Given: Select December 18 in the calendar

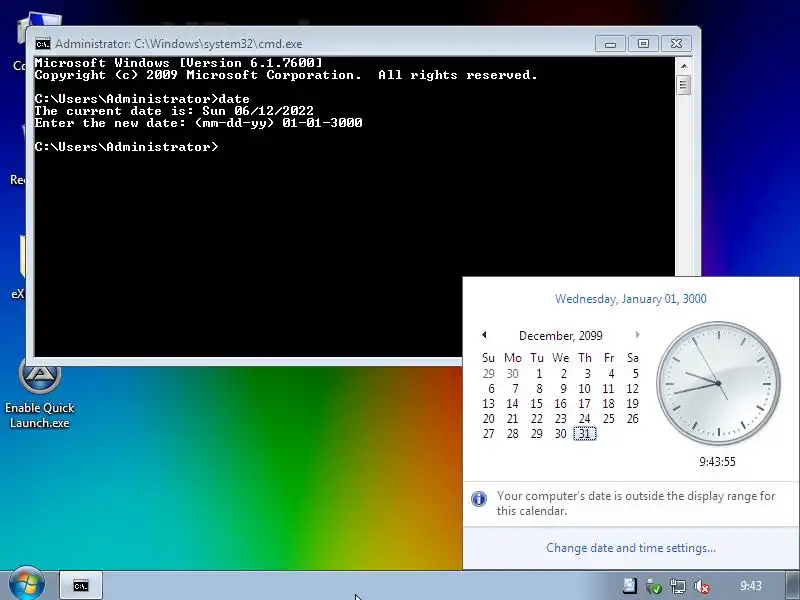Looking at the screenshot, I should (609, 404).
